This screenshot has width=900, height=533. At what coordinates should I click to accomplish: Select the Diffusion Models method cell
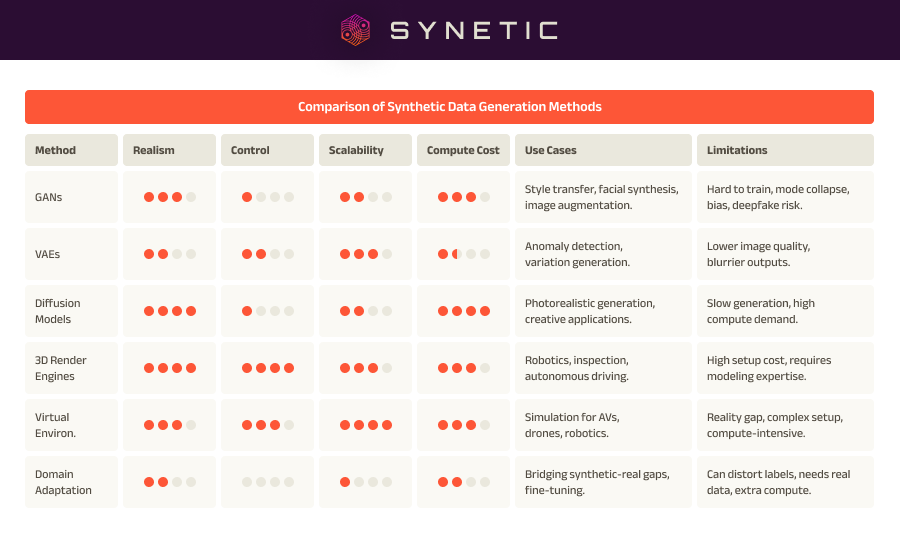71,311
